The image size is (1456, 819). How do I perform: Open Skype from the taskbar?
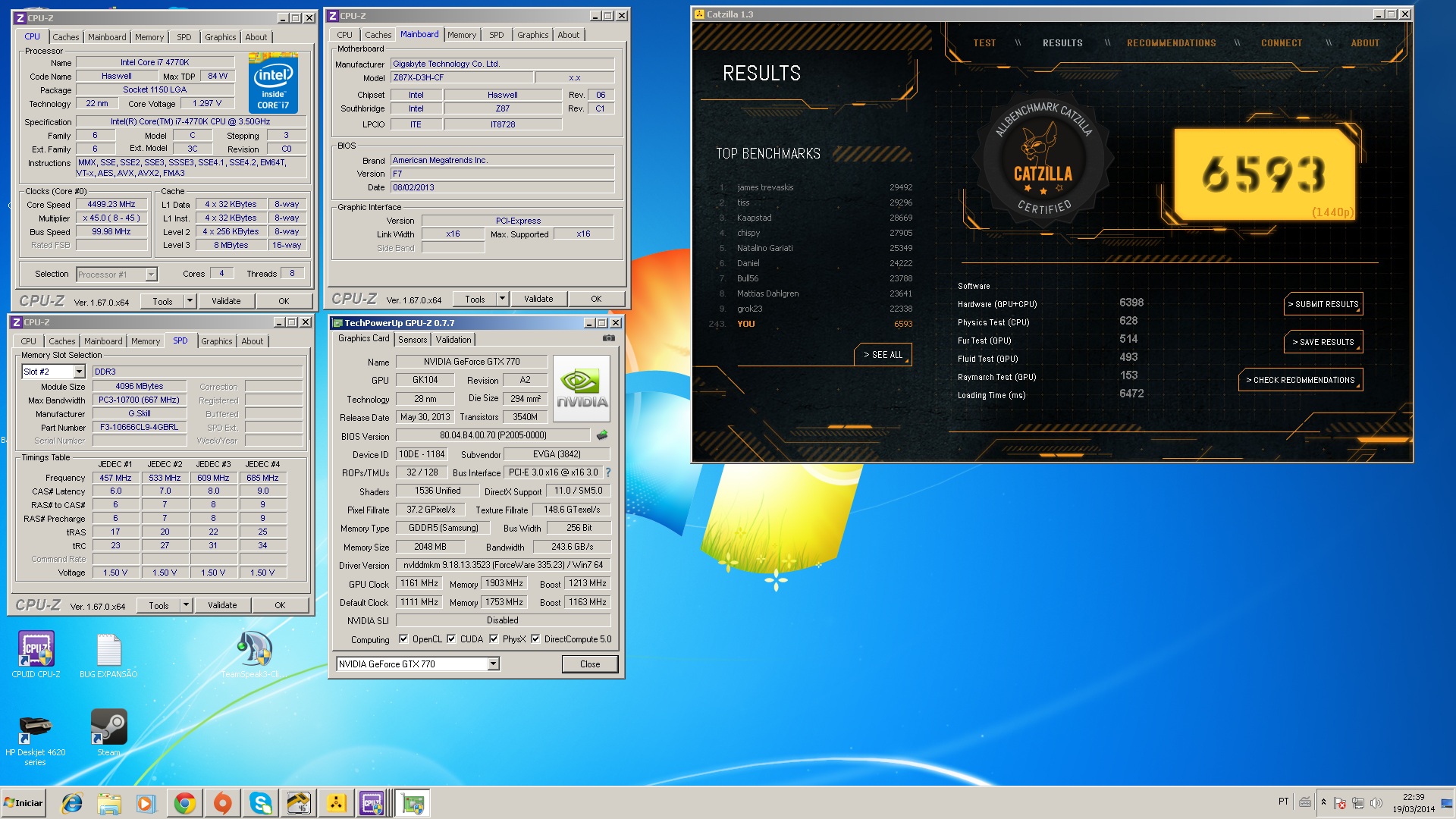[x=260, y=803]
